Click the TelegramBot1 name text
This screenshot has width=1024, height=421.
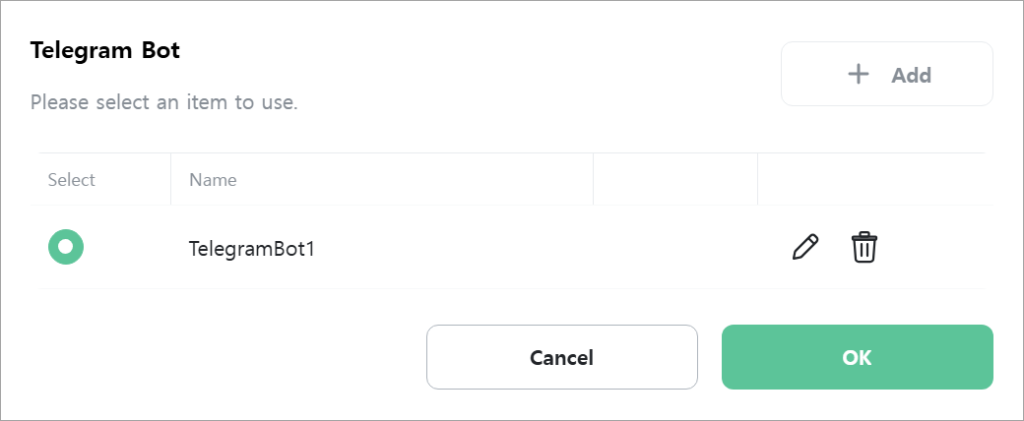click(x=251, y=249)
